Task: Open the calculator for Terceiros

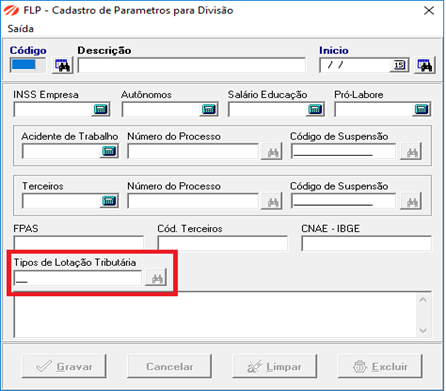Action: point(109,201)
